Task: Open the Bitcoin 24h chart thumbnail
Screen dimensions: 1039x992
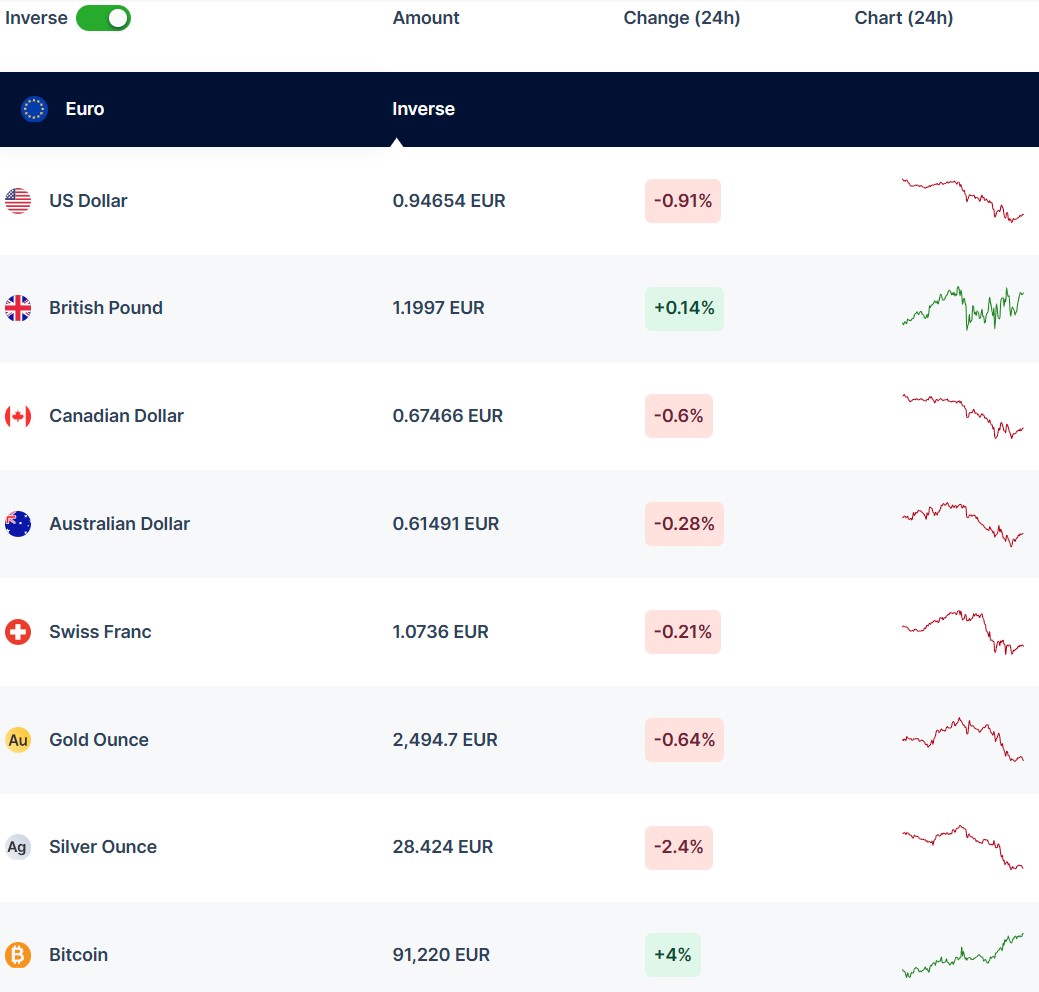Action: click(x=962, y=955)
